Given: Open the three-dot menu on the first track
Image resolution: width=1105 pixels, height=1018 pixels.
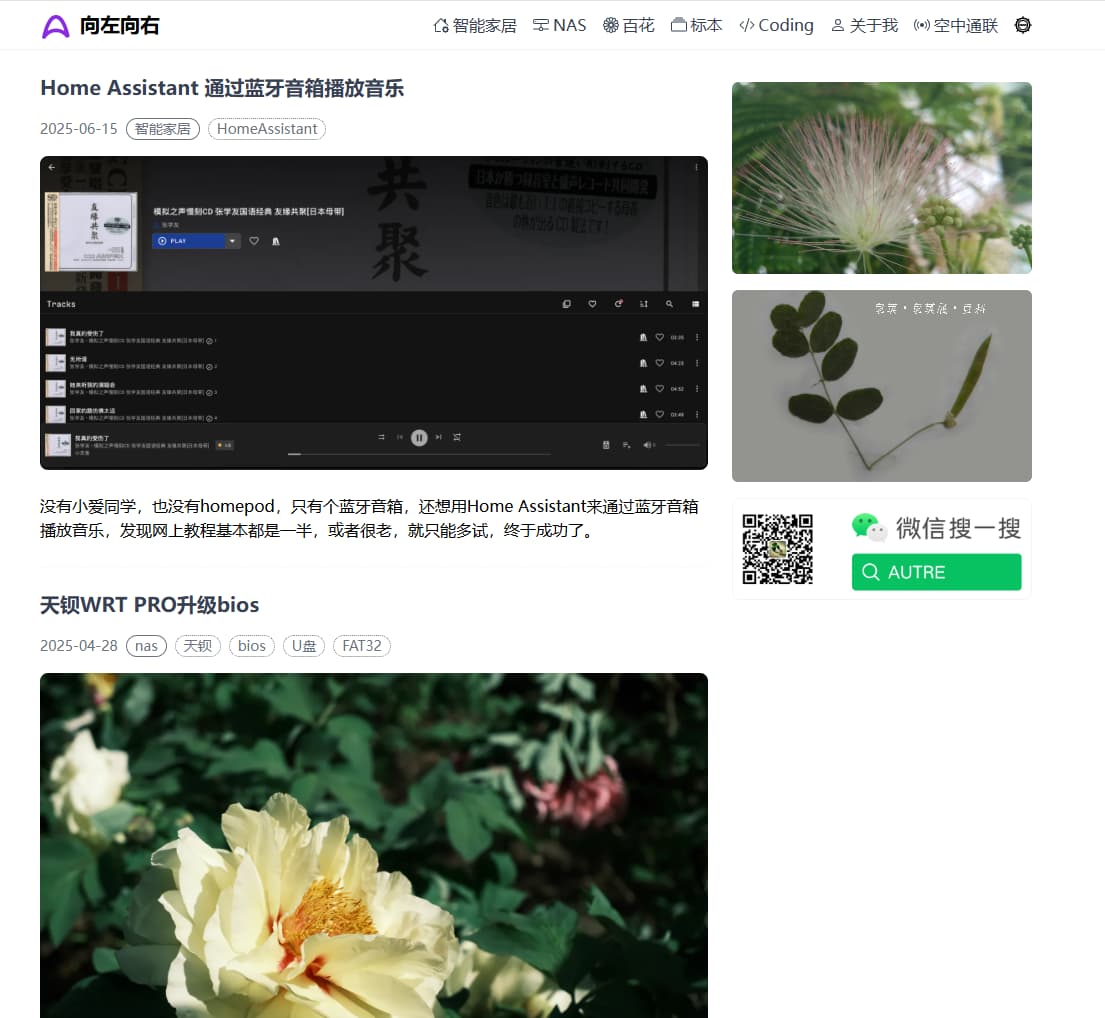Looking at the screenshot, I should (x=697, y=337).
